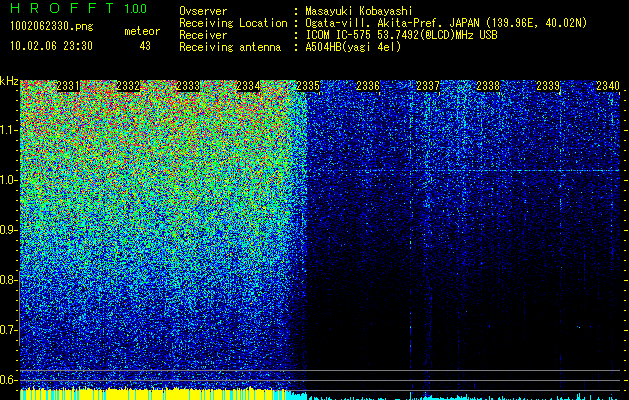Click the 2332 time marker
Screen dimensions: 629x400
[x=128, y=86]
